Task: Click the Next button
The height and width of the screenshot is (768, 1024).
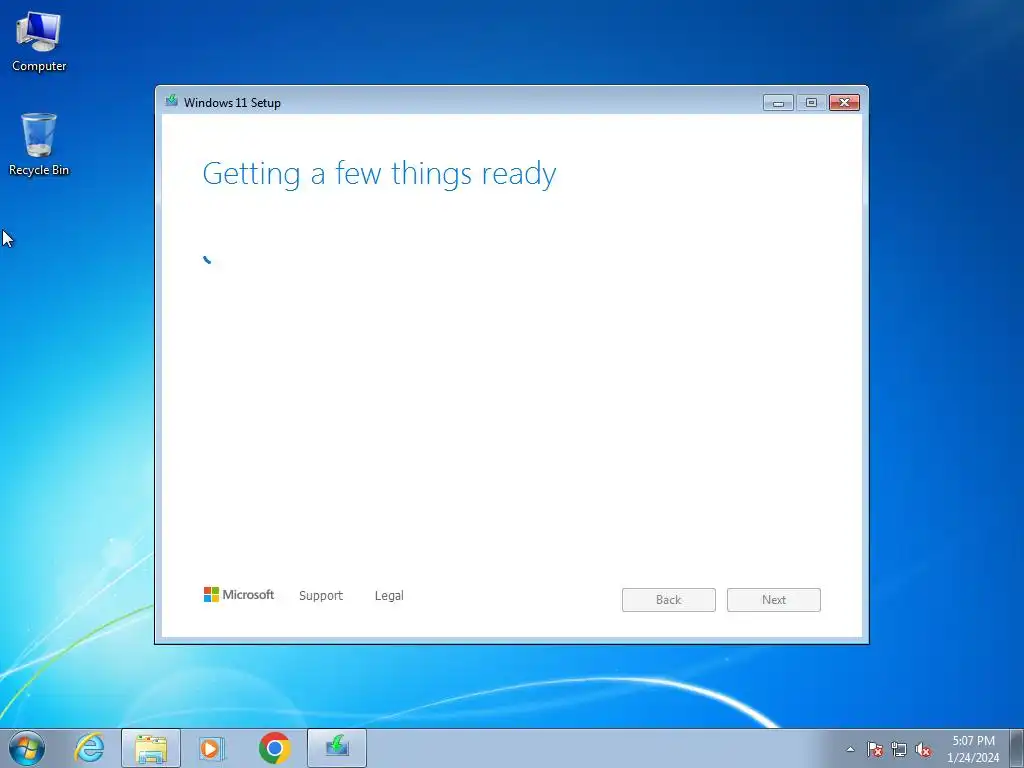Action: (774, 600)
